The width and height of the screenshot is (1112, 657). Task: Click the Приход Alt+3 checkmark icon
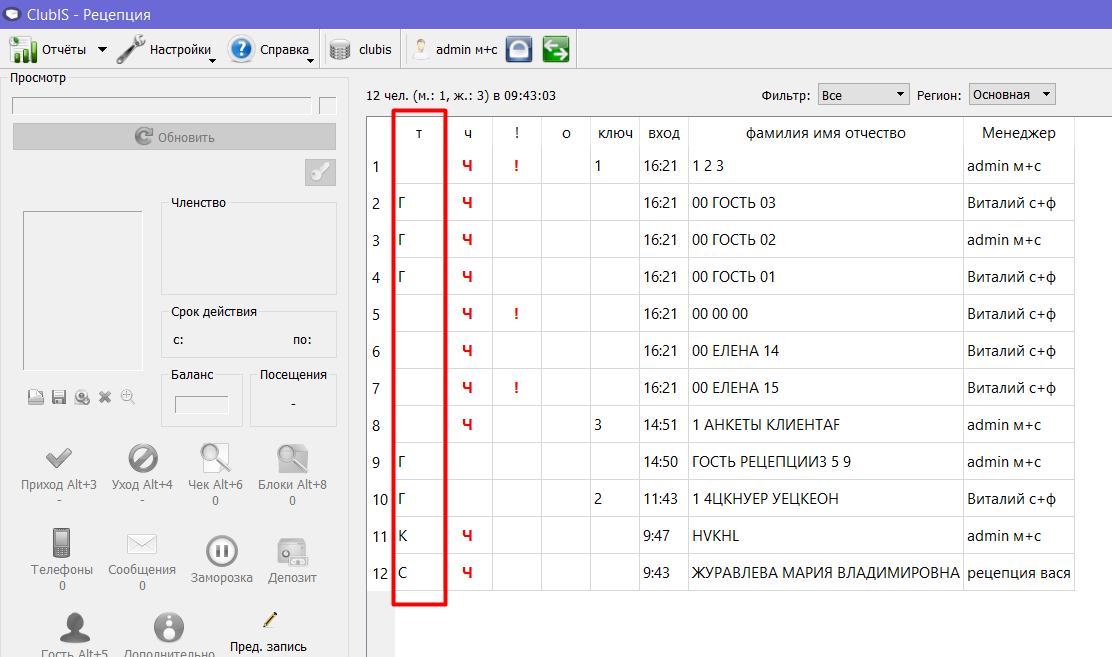[59, 458]
